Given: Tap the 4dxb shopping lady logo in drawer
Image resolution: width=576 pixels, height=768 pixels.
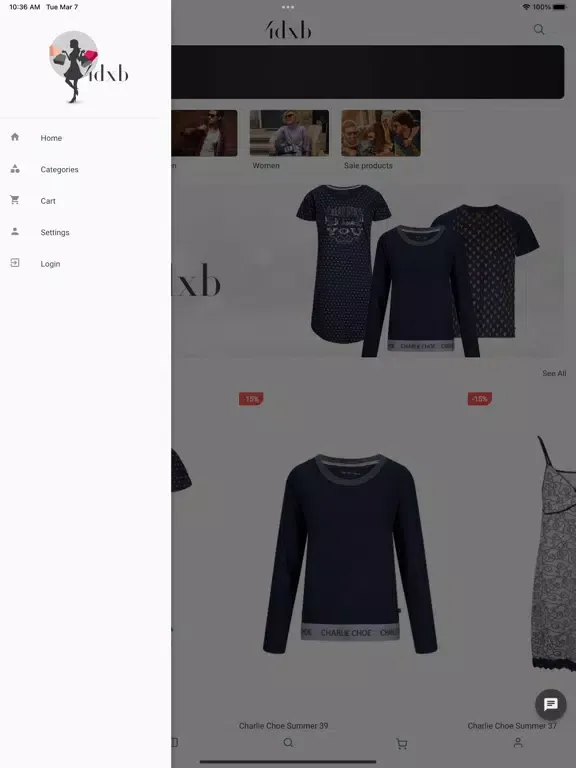Looking at the screenshot, I should 88,67.
